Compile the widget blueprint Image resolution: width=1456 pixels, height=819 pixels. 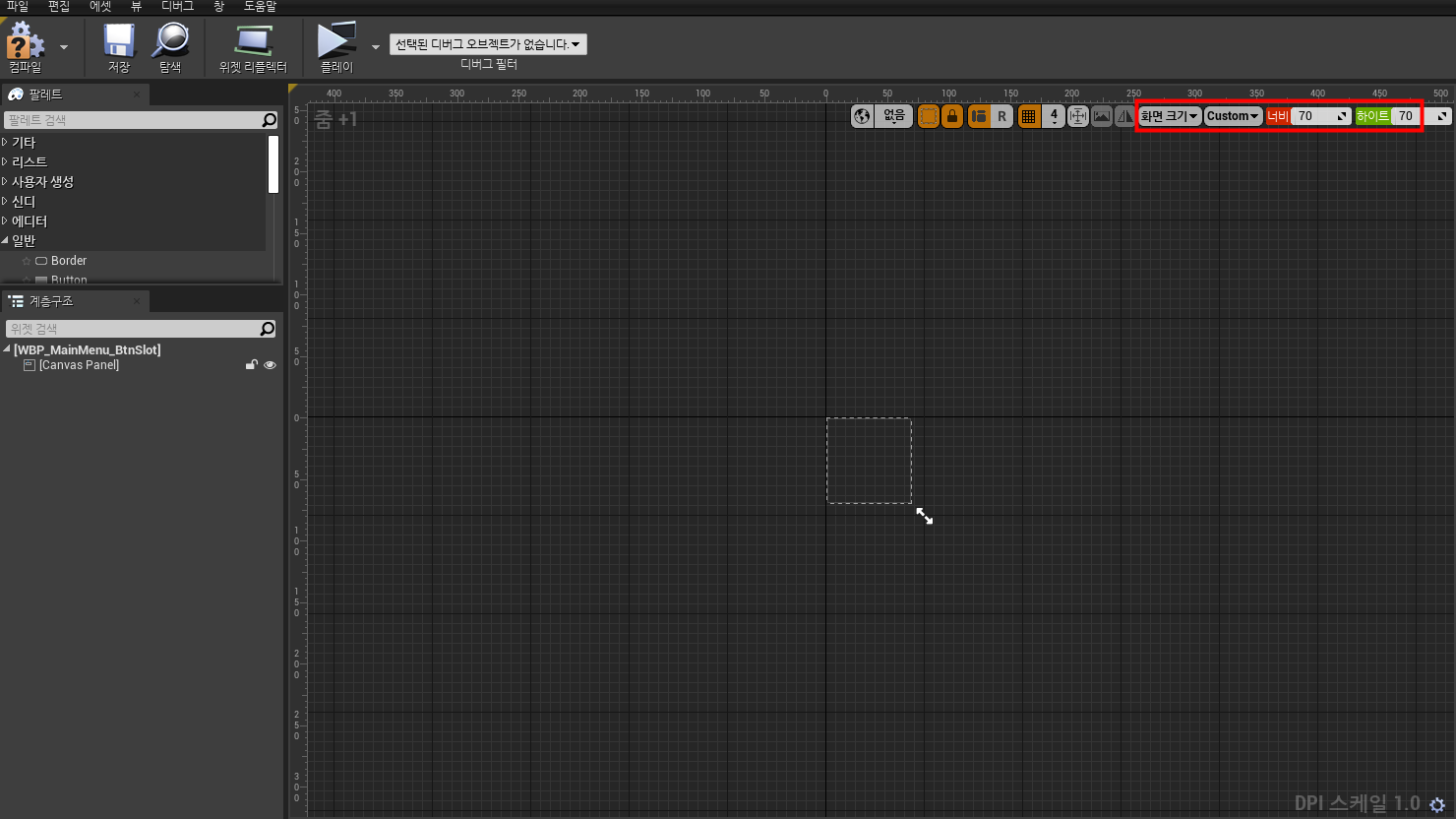(x=26, y=47)
